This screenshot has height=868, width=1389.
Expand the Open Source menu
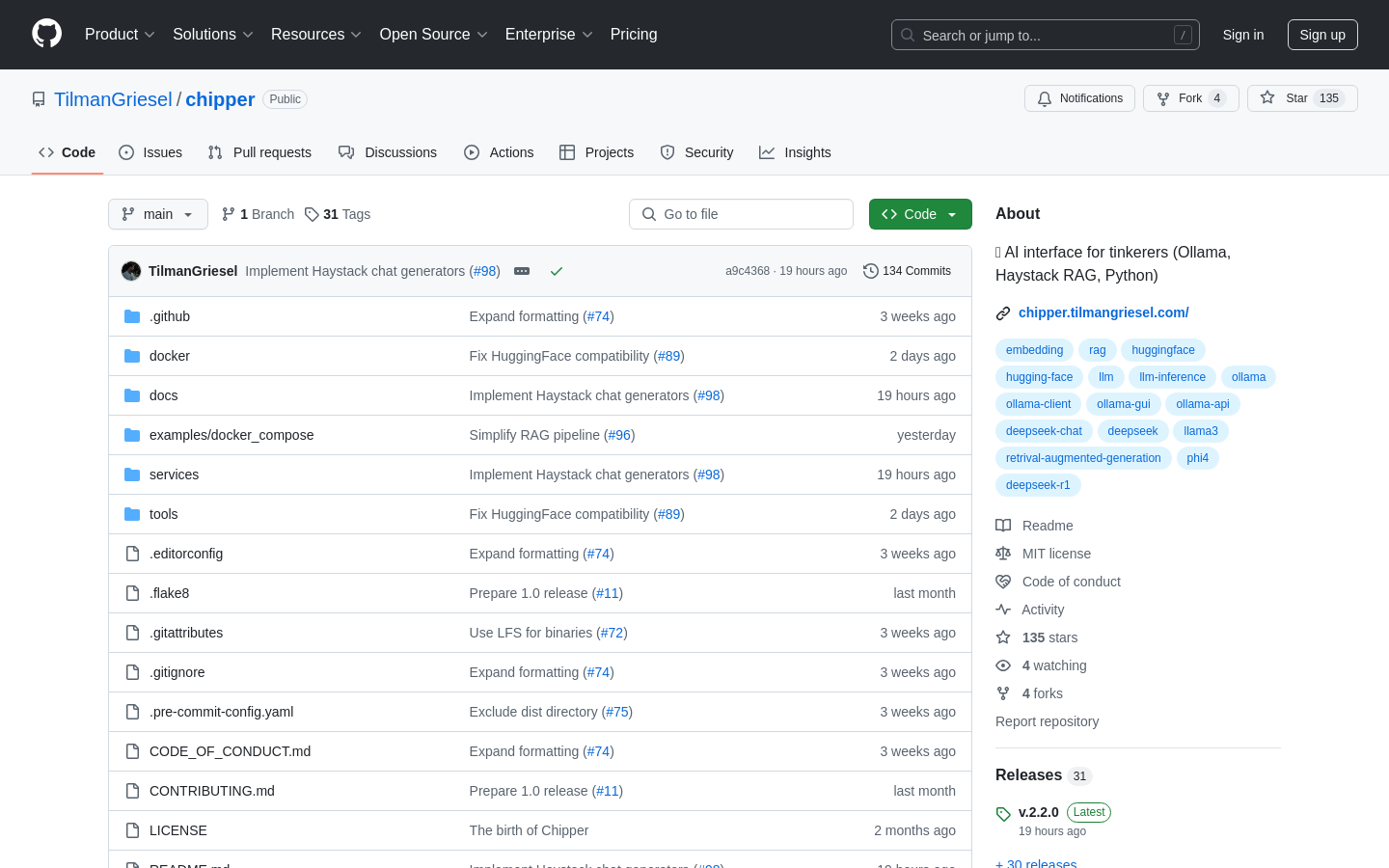[x=434, y=34]
